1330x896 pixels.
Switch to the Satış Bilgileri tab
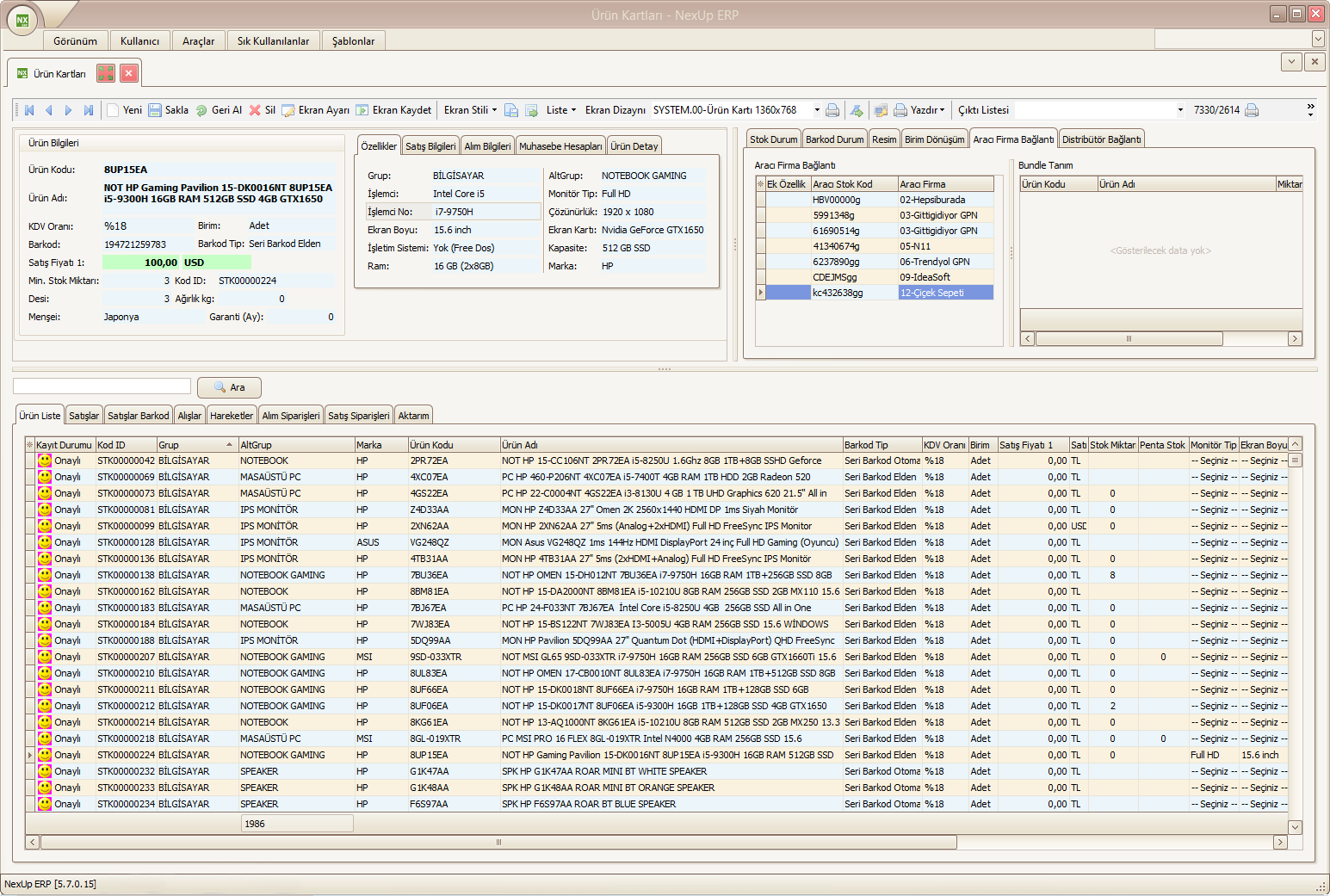430,146
